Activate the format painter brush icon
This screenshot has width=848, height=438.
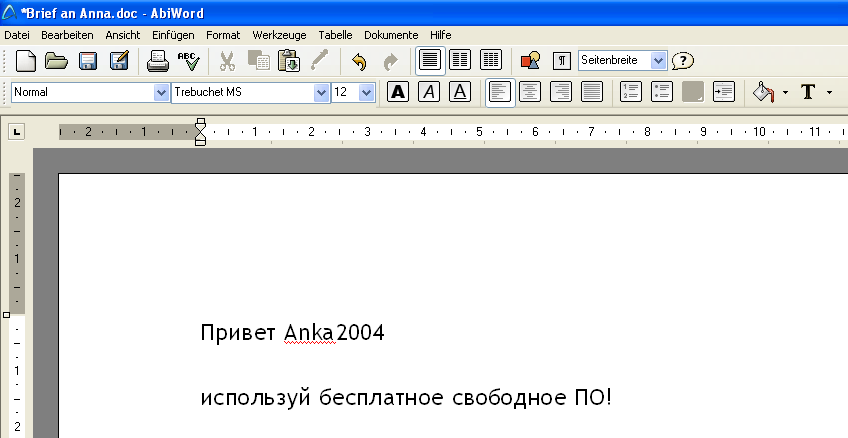click(x=320, y=61)
